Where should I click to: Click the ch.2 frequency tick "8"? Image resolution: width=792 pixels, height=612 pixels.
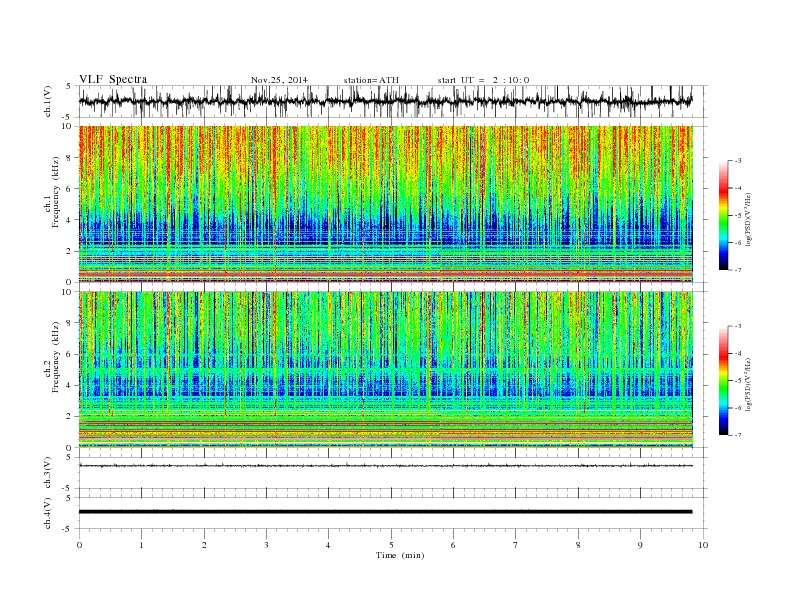(70, 323)
